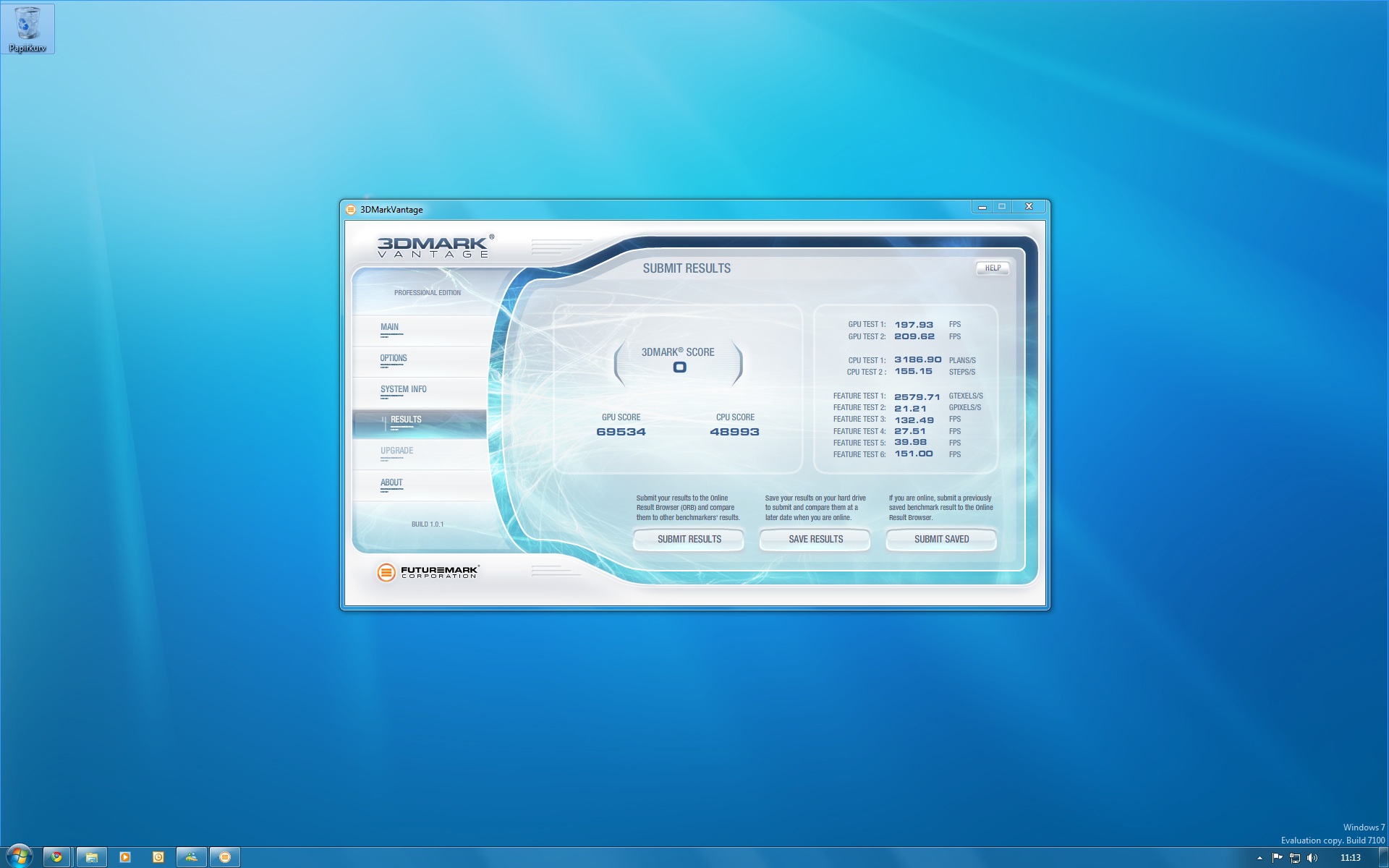Close the 3DMarkVantage window
1389x868 pixels.
[1029, 207]
